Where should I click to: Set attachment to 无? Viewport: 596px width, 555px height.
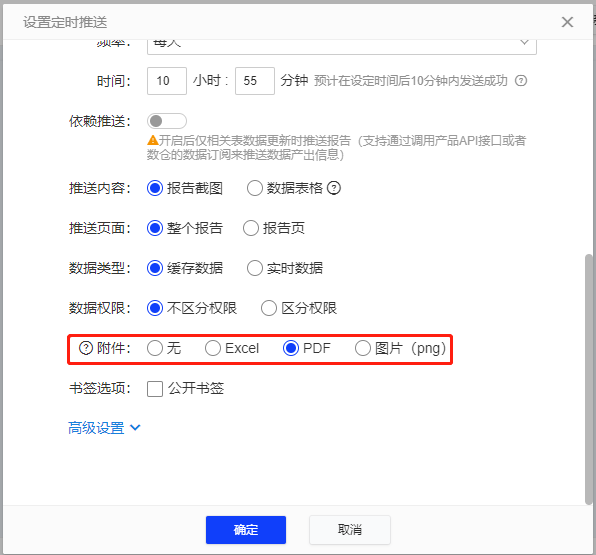click(x=155, y=348)
